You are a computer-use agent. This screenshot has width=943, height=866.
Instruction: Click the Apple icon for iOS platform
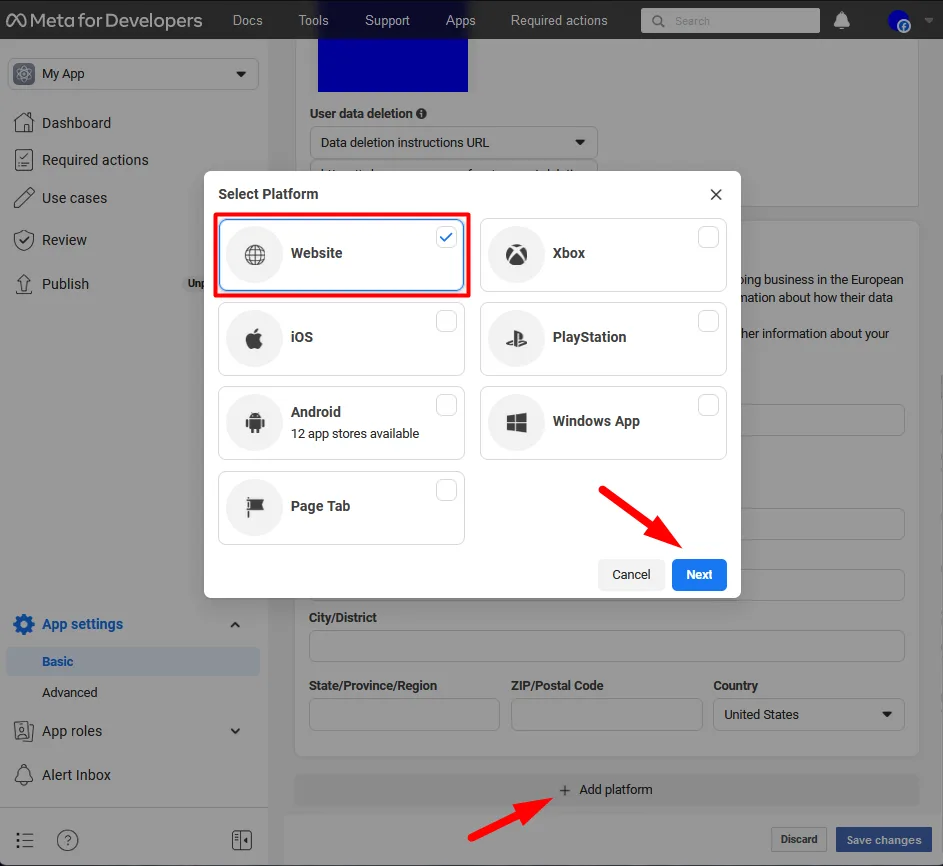(254, 338)
